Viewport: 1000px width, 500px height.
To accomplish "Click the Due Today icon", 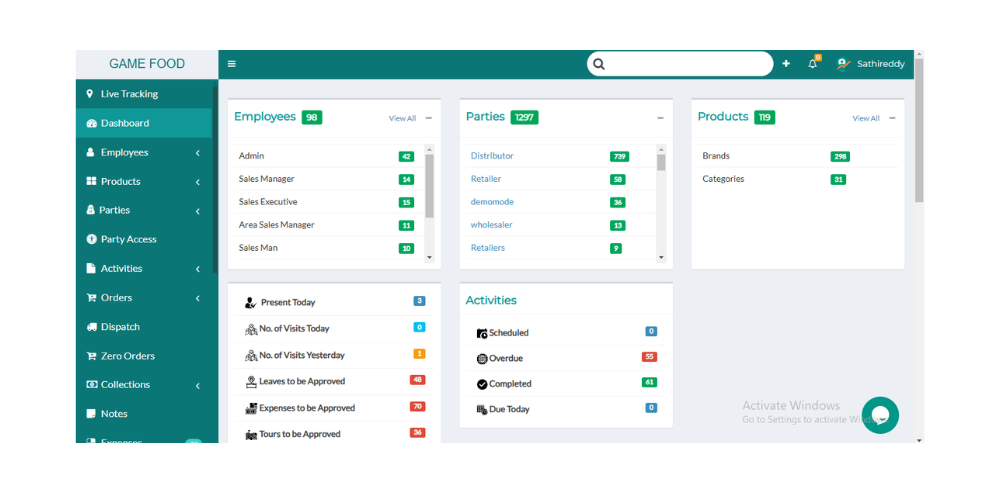I will click(482, 409).
